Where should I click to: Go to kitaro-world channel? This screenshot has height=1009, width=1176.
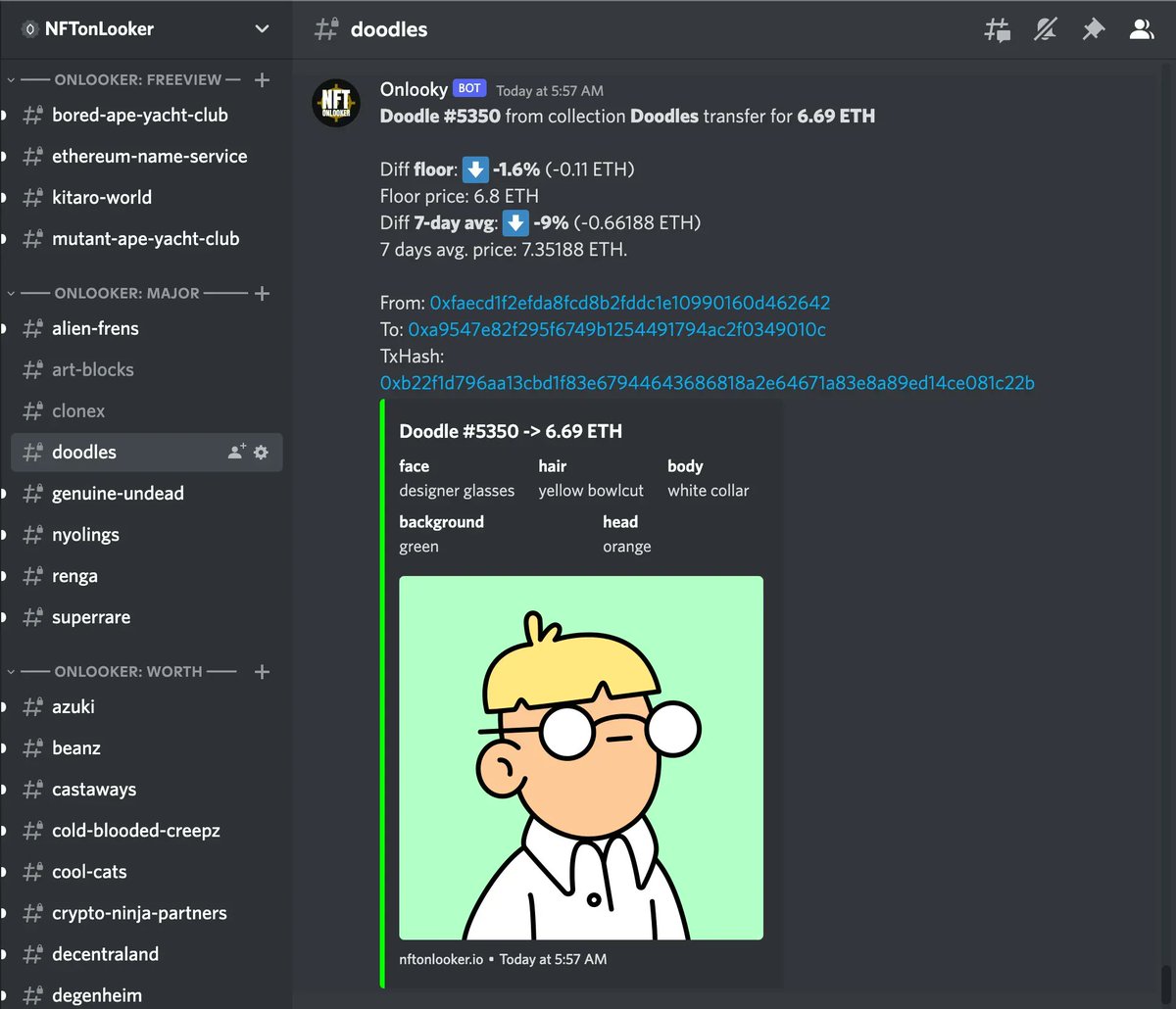147,197
